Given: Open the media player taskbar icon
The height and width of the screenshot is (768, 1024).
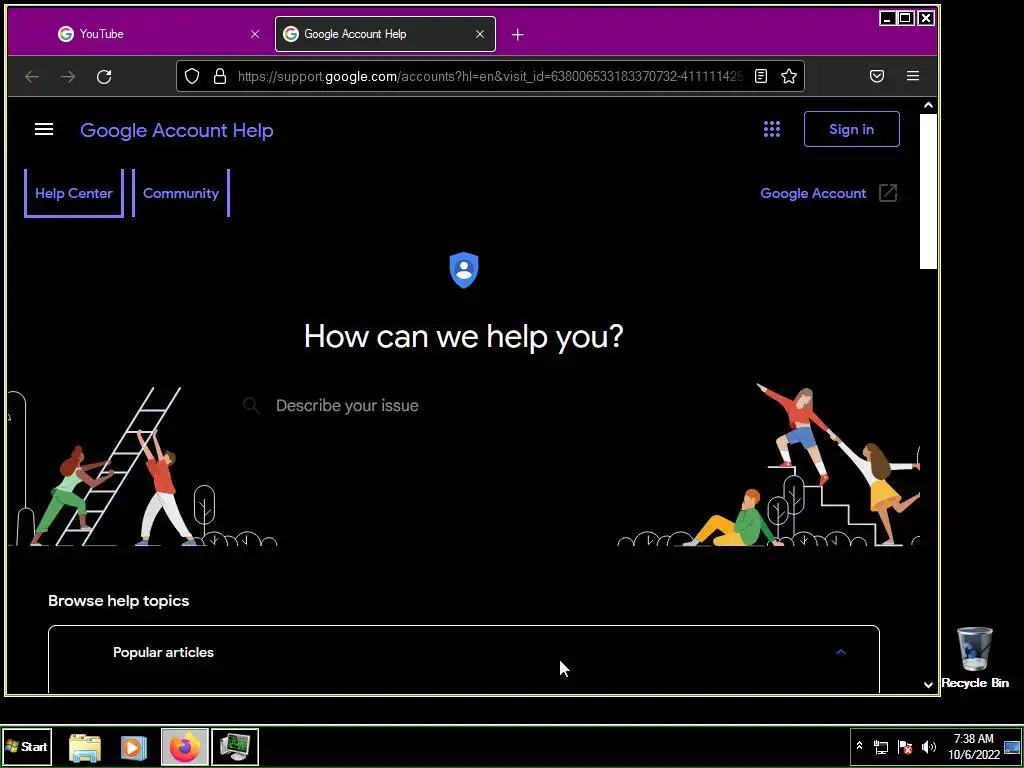Looking at the screenshot, I should point(133,747).
